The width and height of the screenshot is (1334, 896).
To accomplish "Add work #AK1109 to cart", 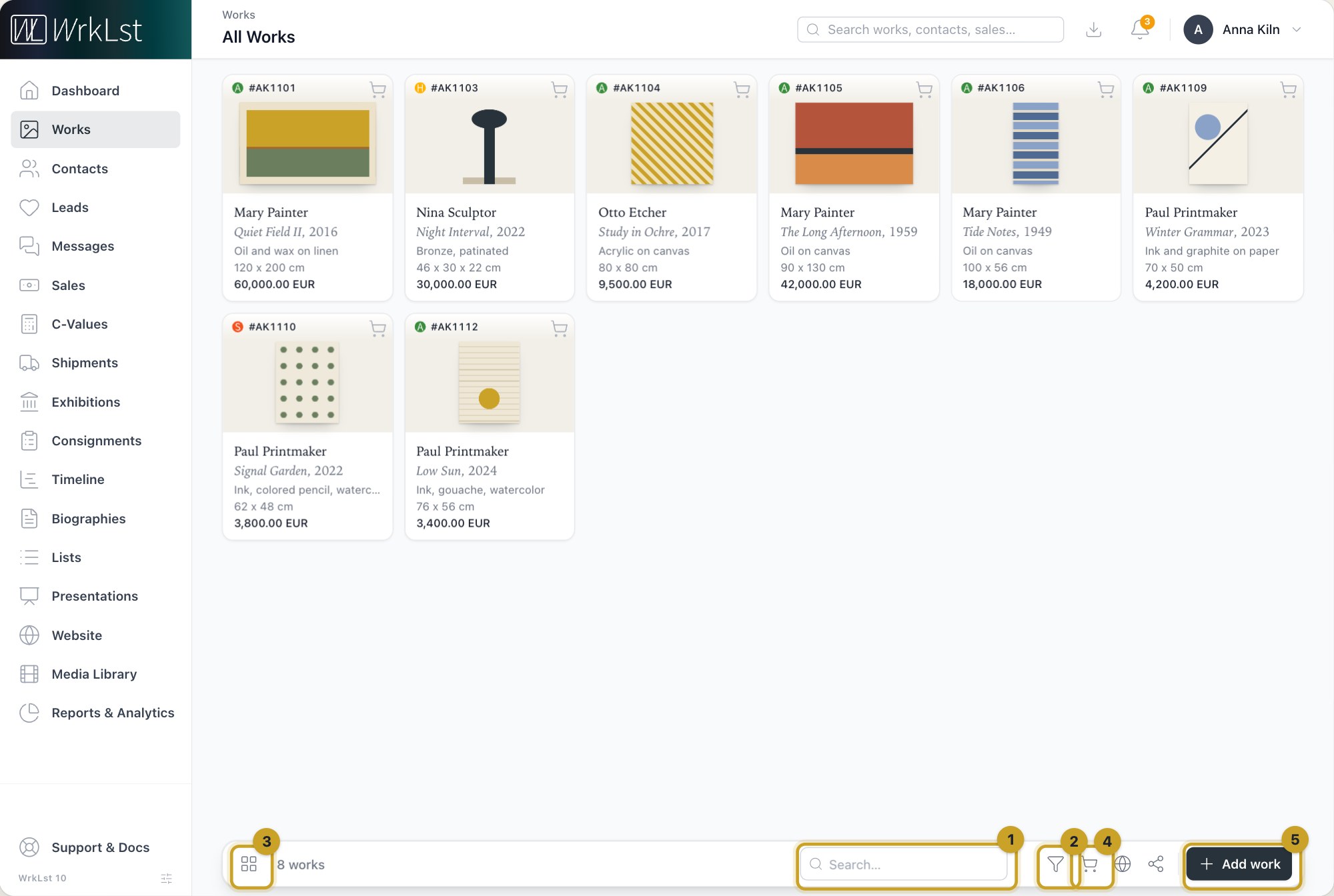I will [x=1289, y=89].
